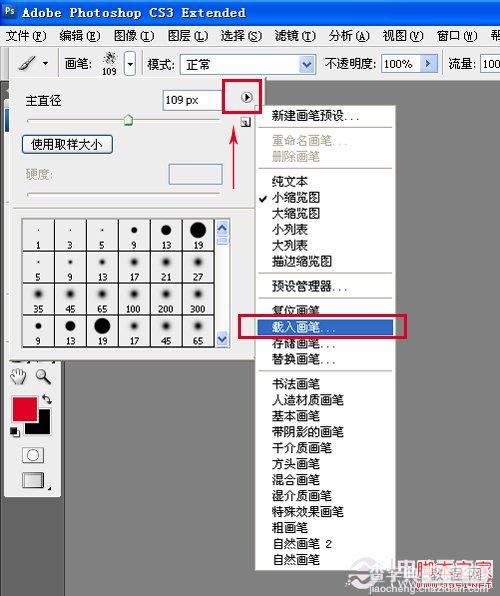Load the 干介质画笔 brush set

pyautogui.click(x=302, y=448)
